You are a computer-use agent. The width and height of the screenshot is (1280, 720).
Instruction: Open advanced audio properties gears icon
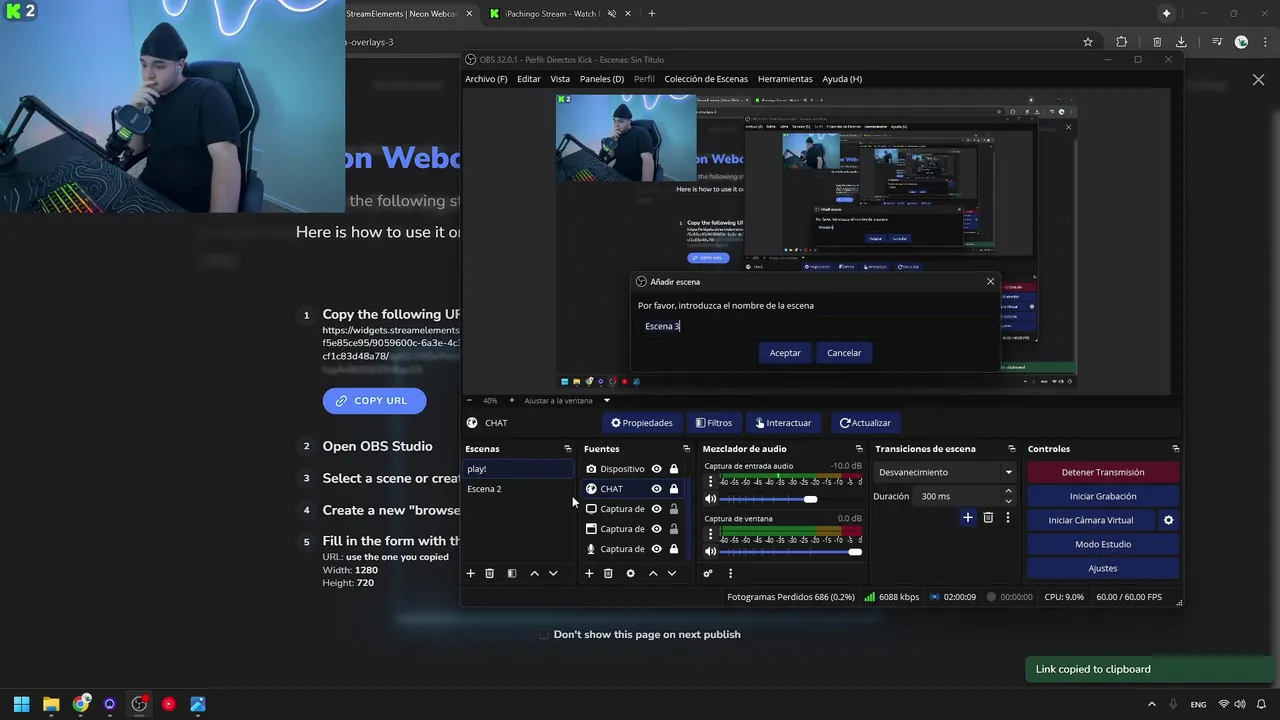coord(708,573)
